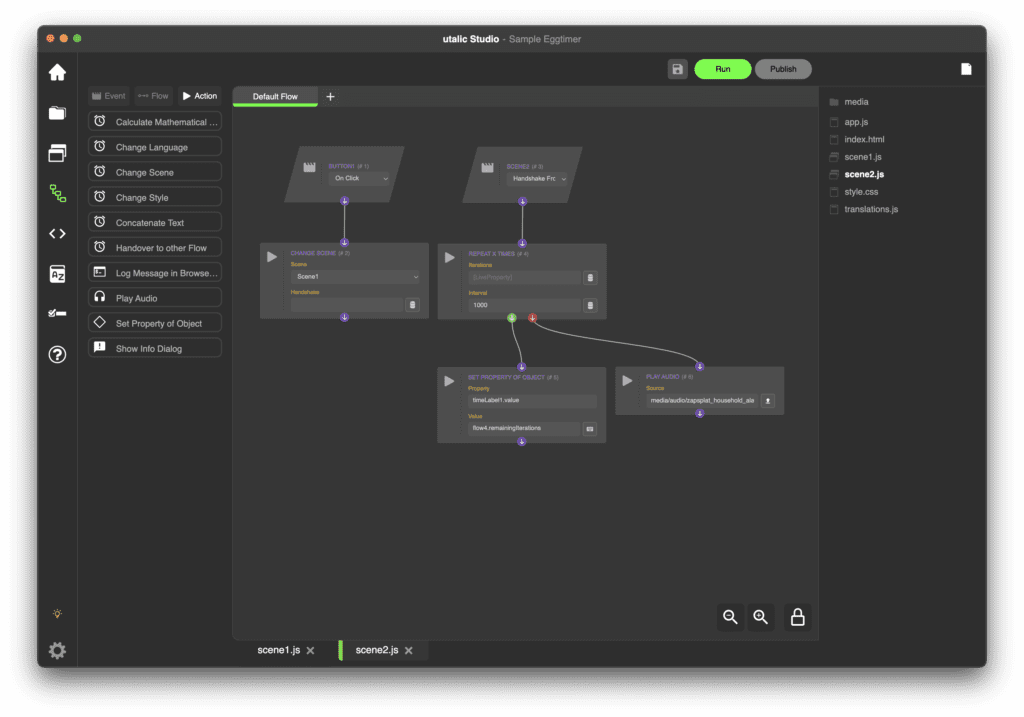This screenshot has height=717, width=1024.
Task: Click the save disk icon
Action: click(x=677, y=69)
